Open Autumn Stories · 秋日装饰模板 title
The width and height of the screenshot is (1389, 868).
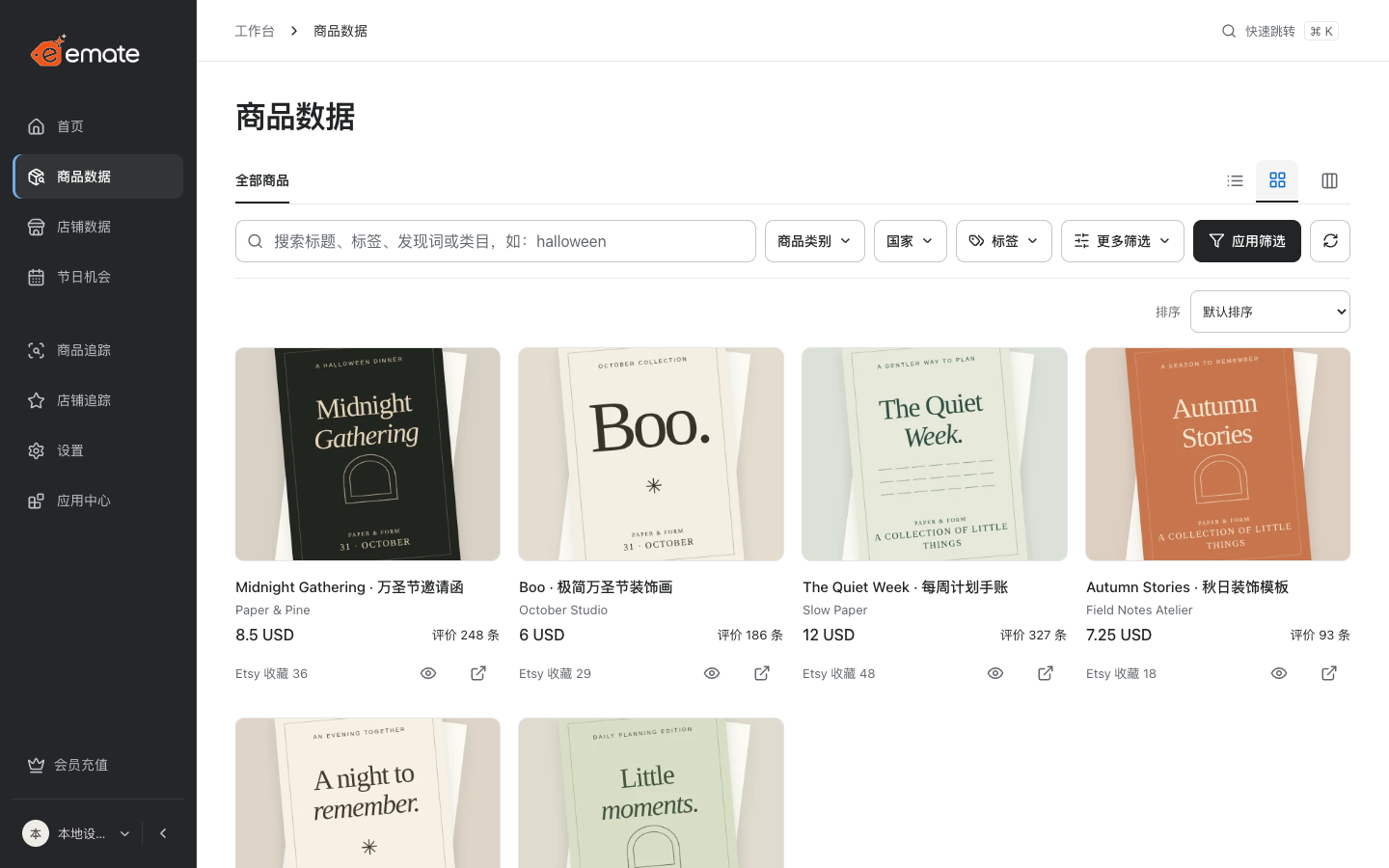tap(1186, 586)
